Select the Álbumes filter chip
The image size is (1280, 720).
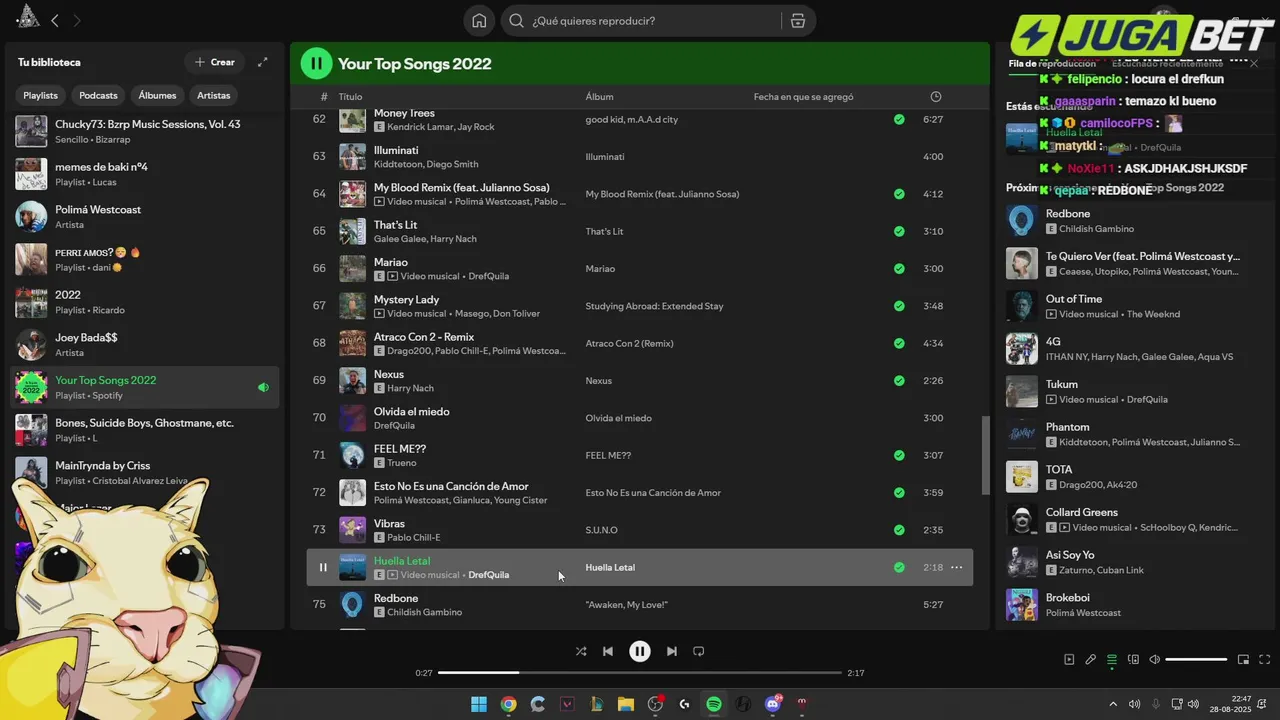[x=157, y=95]
